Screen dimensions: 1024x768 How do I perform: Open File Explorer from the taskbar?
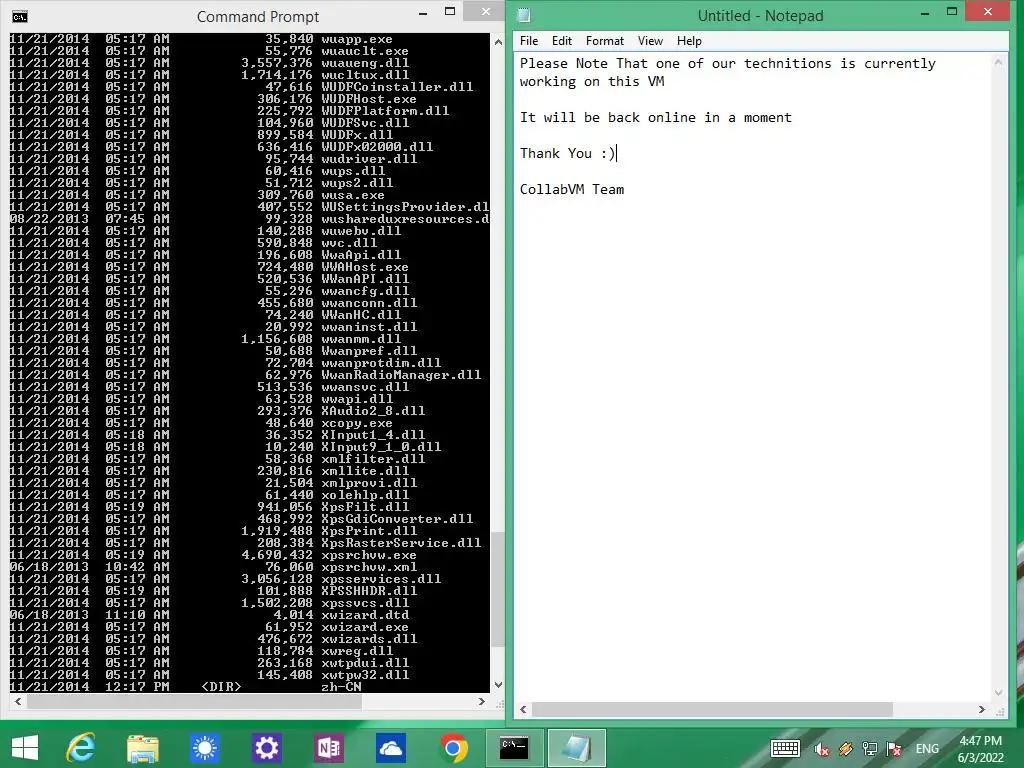click(143, 748)
